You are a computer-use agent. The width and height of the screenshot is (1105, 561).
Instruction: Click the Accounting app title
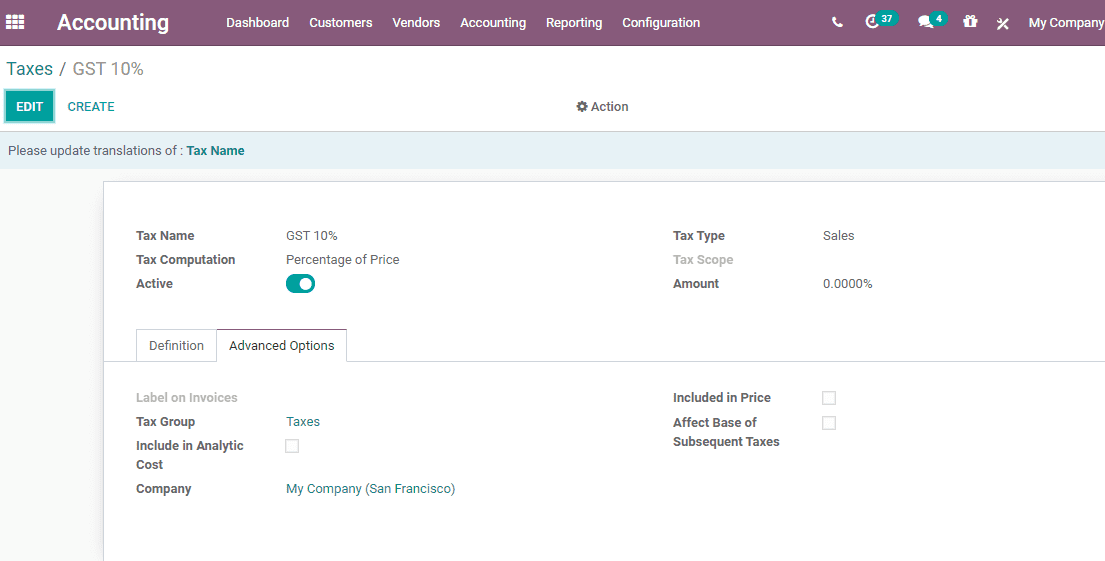tap(113, 23)
